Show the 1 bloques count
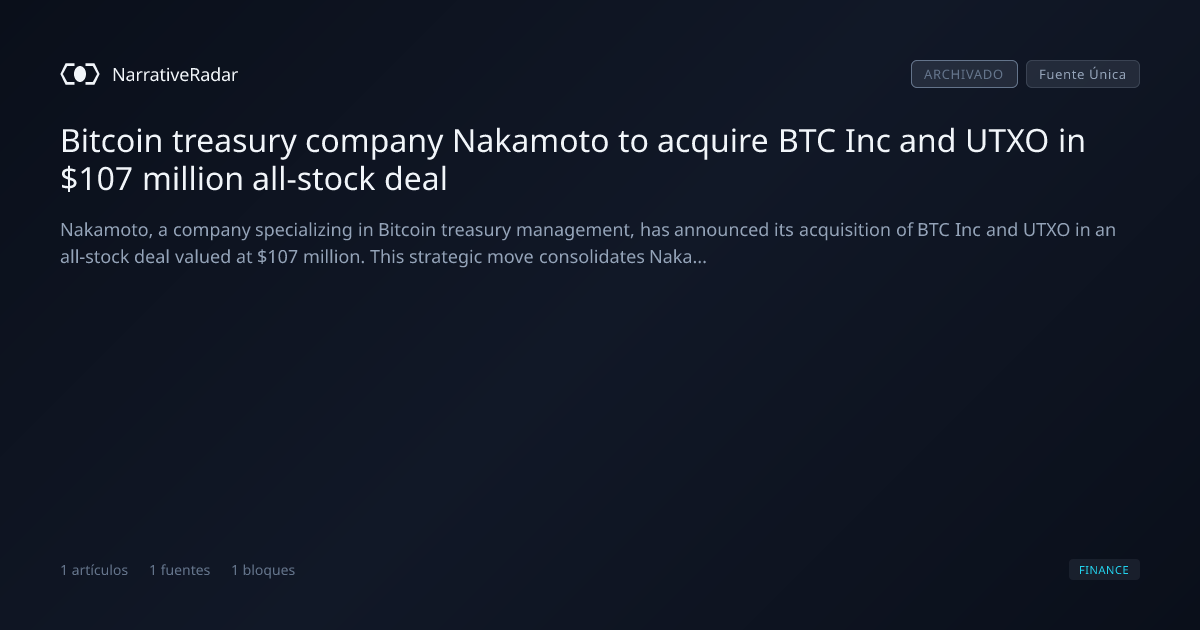The width and height of the screenshot is (1200, 630). [263, 570]
